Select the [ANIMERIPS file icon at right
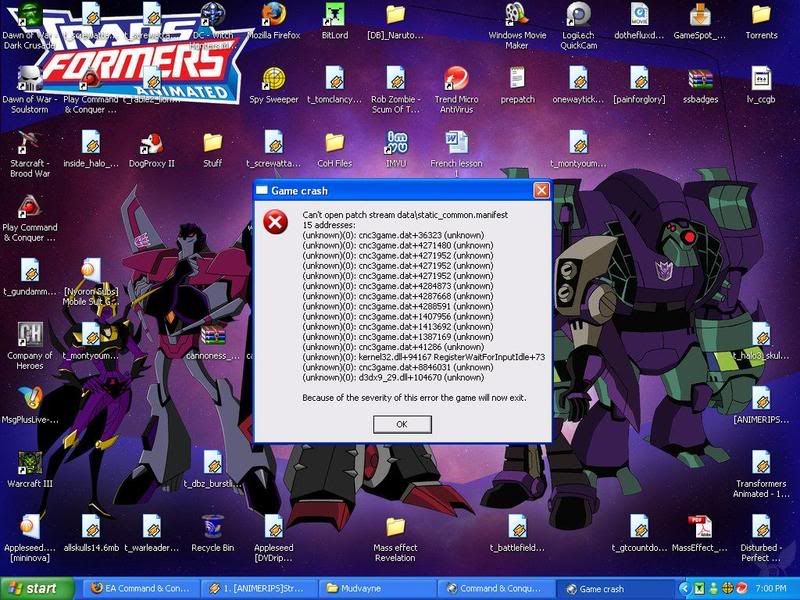Image resolution: width=800 pixels, height=600 pixels. (x=761, y=399)
